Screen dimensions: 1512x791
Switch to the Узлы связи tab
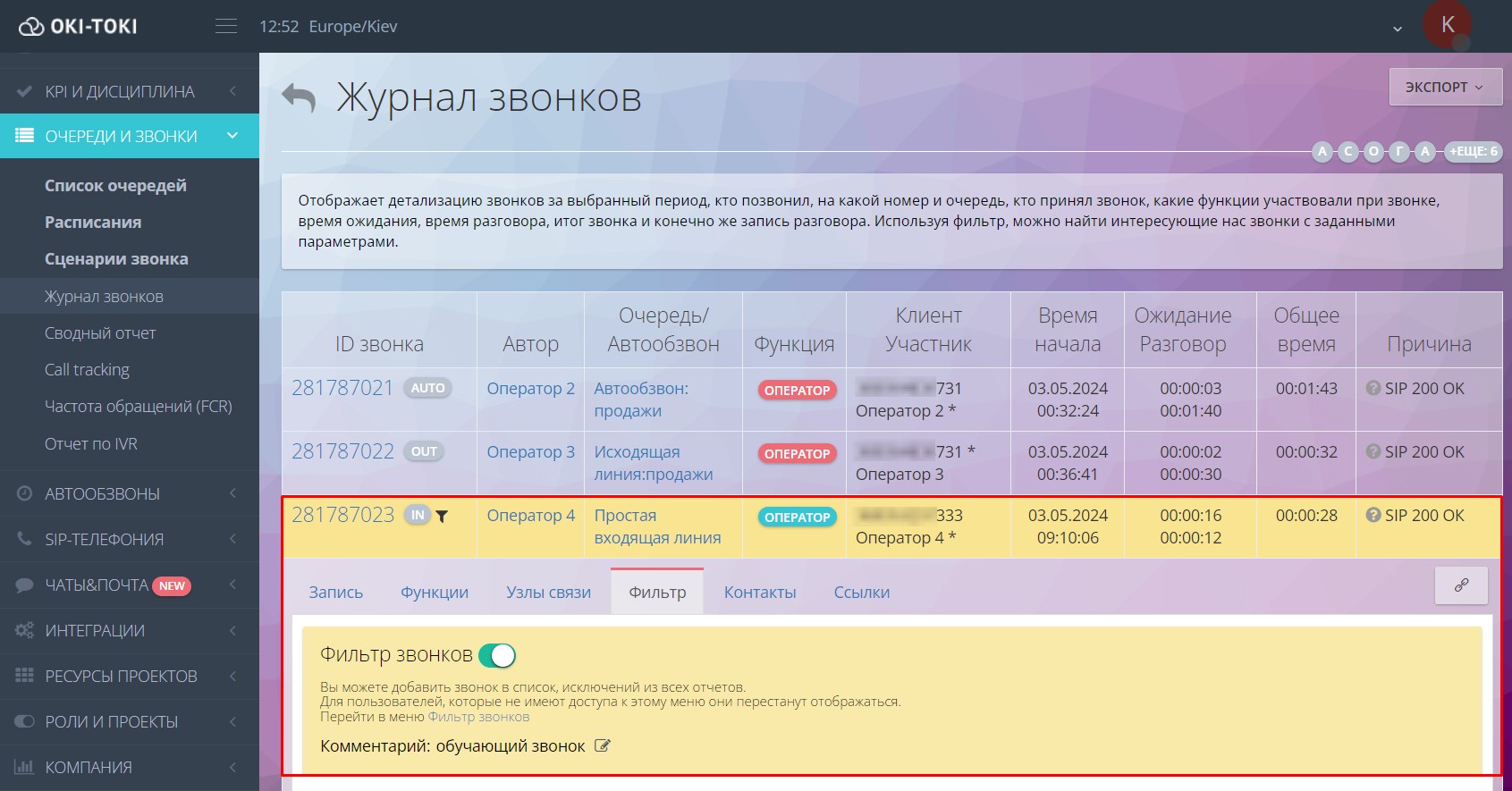tap(548, 592)
